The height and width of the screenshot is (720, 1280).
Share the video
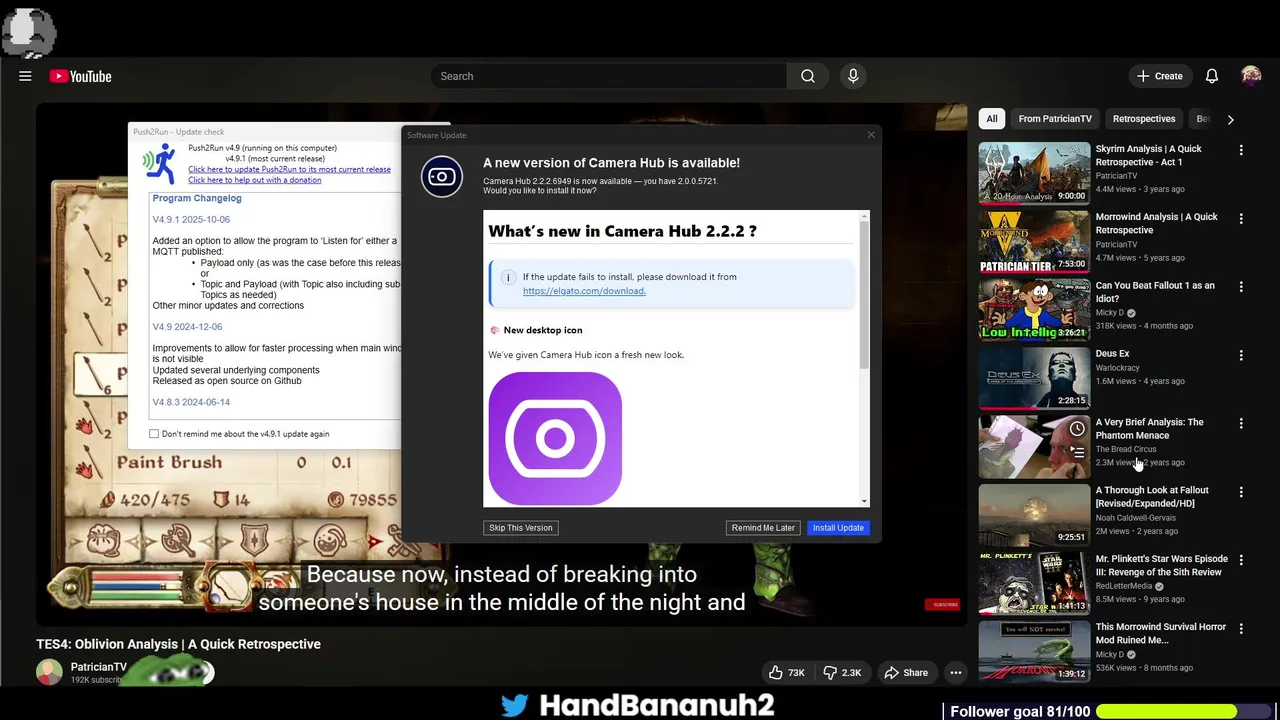pyautogui.click(x=906, y=673)
